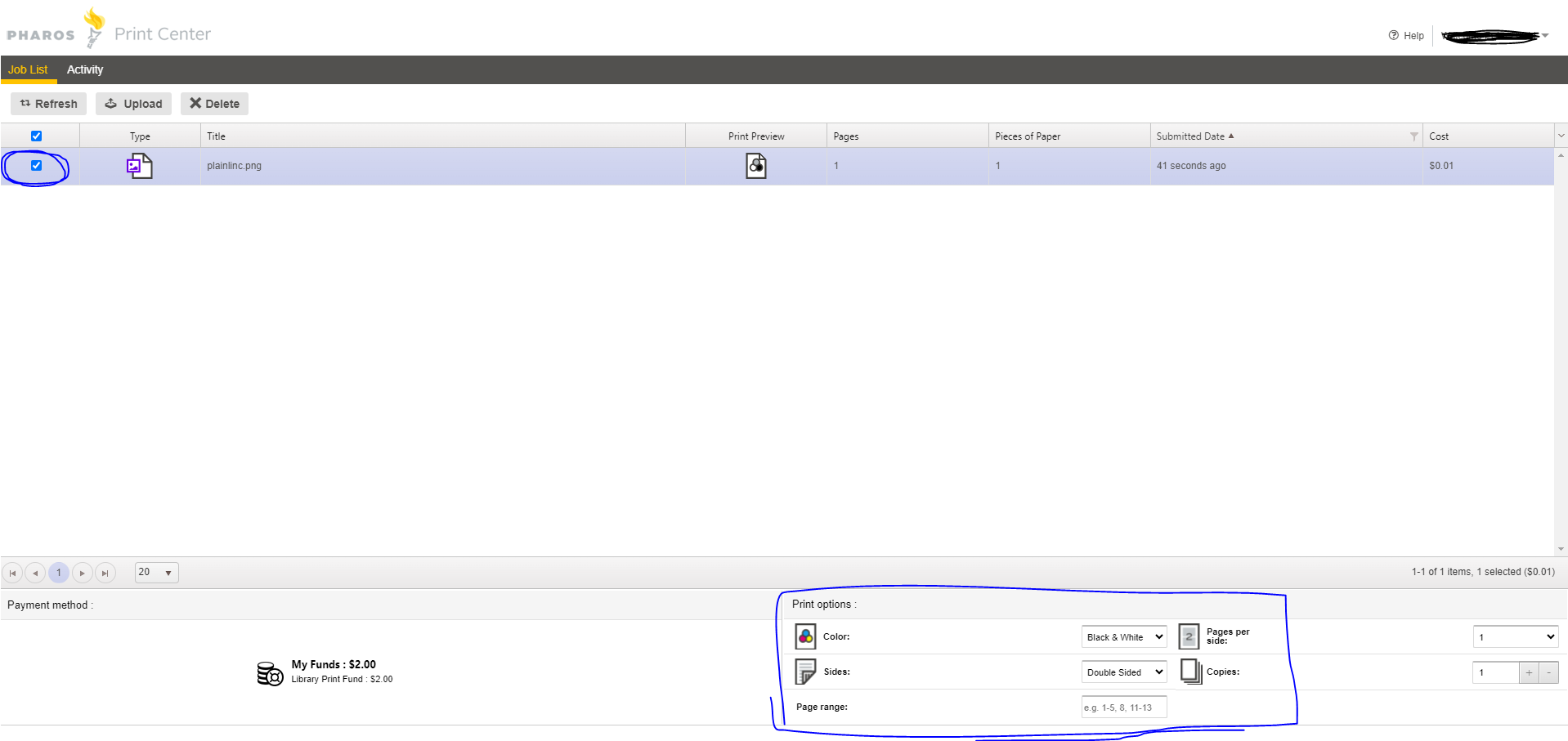Image resolution: width=1568 pixels, height=741 pixels.
Task: Open the items-per-page dropdown showing 20
Action: (156, 573)
